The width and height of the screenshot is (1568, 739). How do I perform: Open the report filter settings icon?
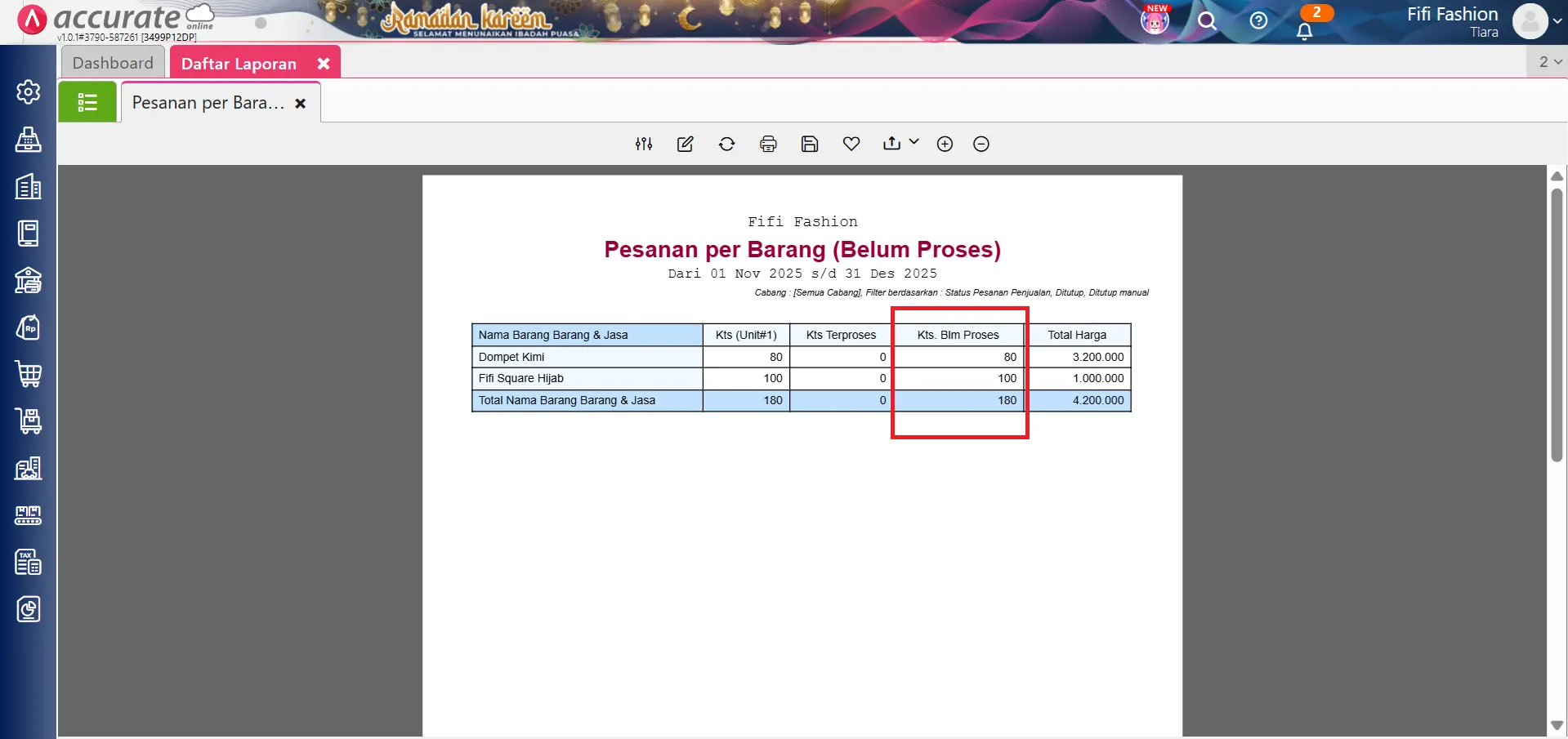pyautogui.click(x=644, y=144)
